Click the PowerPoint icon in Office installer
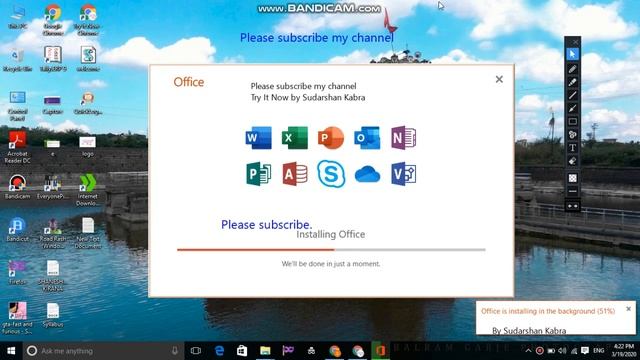This screenshot has width=640, height=360. [331, 138]
